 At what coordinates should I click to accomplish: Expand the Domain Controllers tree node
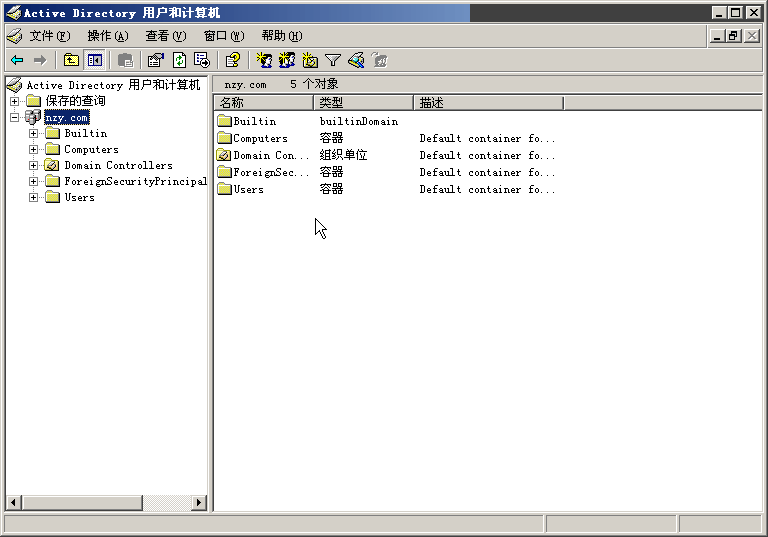34,165
